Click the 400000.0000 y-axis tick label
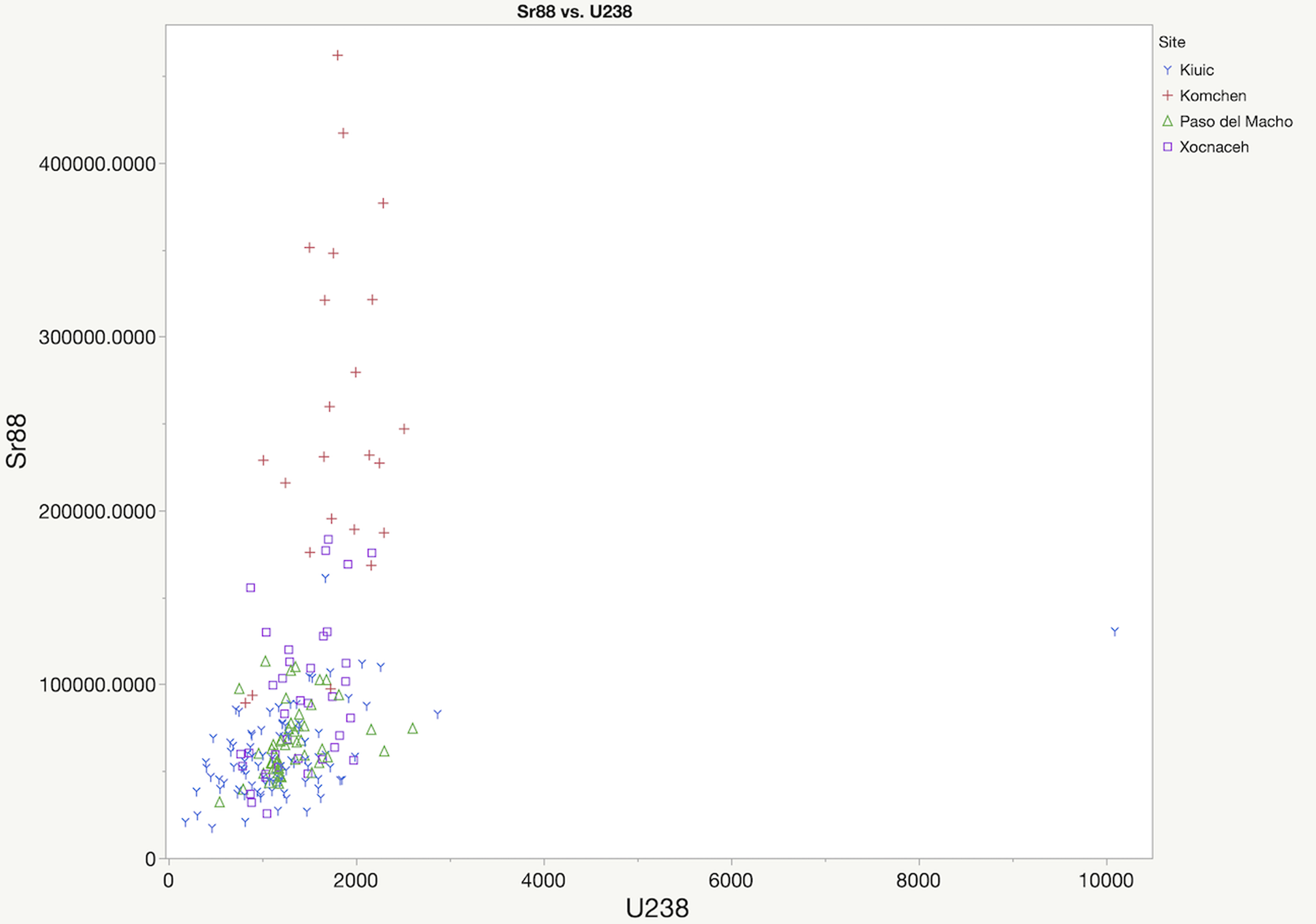Screen dimensions: 1316x924 [97, 164]
